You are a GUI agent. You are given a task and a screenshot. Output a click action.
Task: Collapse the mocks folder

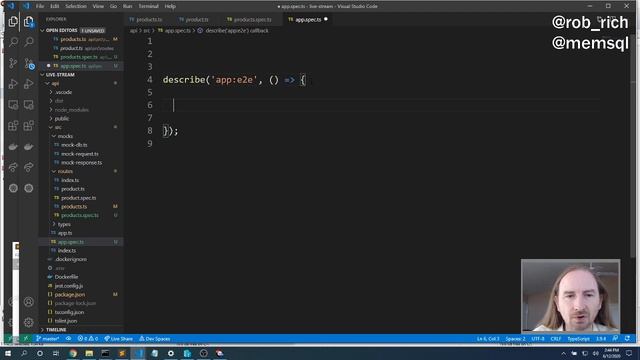coord(54,136)
